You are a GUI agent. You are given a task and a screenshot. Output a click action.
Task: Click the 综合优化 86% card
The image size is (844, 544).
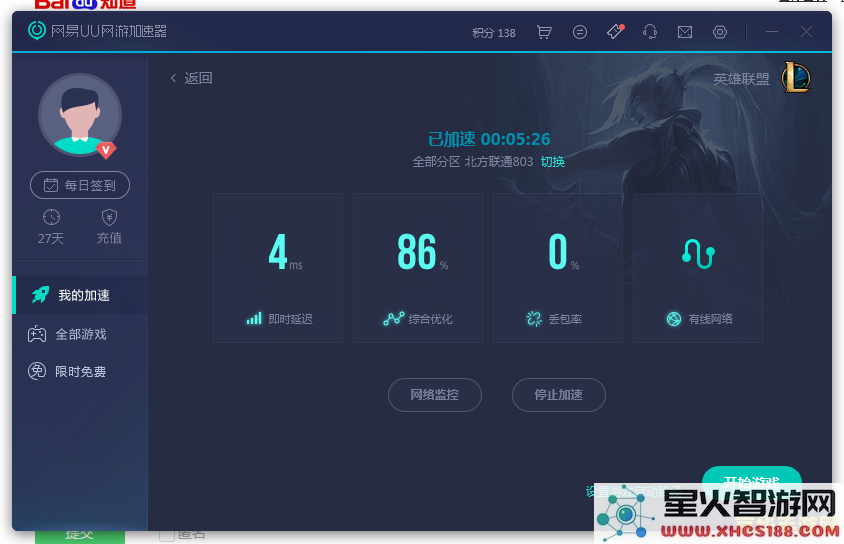[x=418, y=268]
